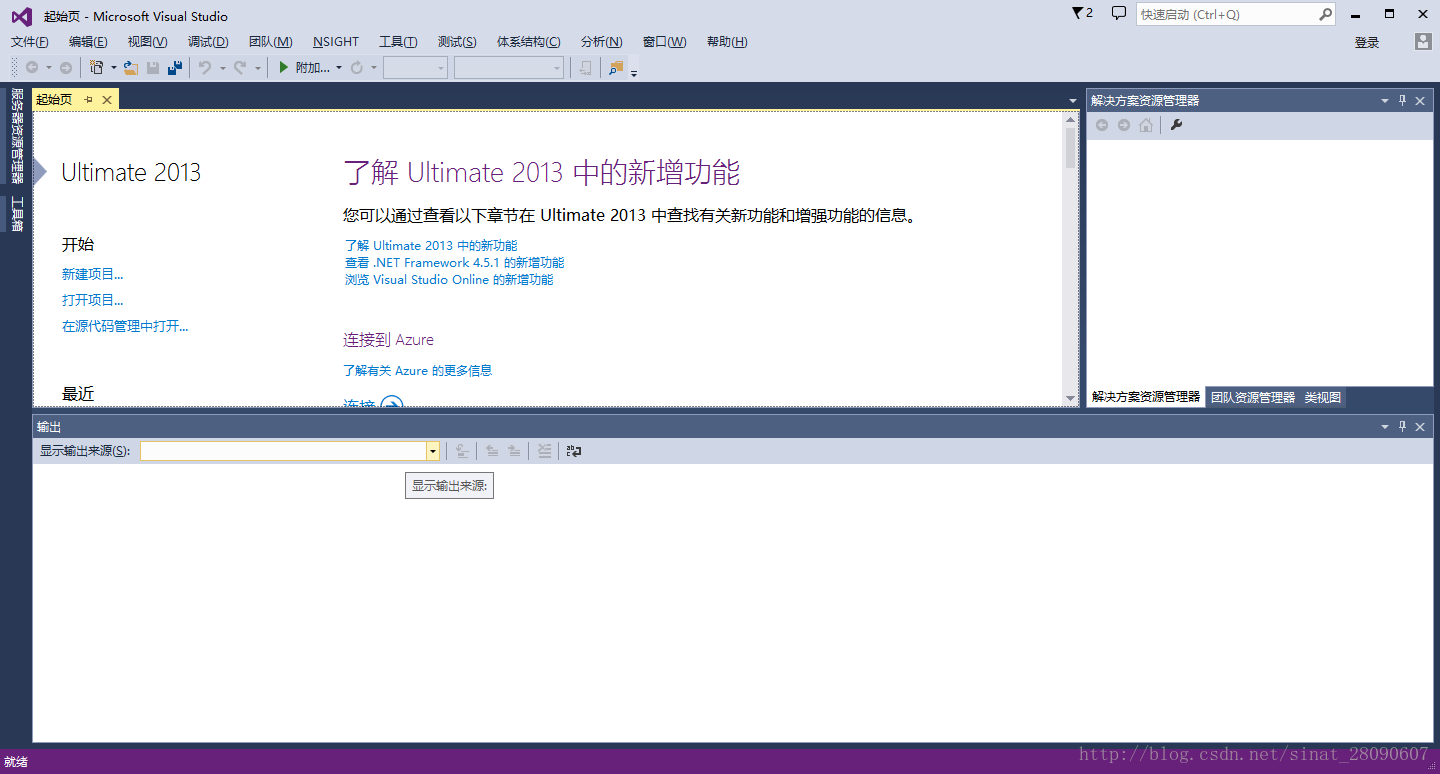Open the 服务器资源管理器 side tab
Image resolution: width=1440 pixels, height=774 pixels.
[x=16, y=136]
